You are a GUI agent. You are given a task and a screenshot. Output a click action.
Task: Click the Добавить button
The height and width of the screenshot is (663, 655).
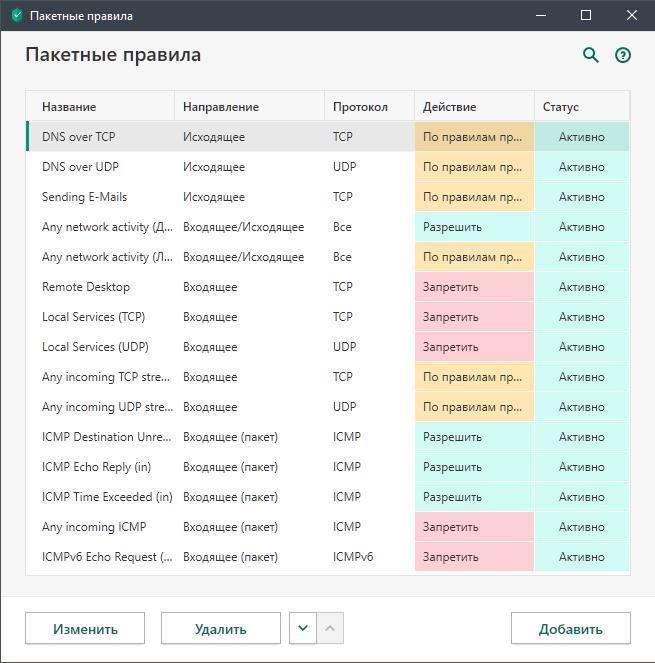(x=571, y=628)
